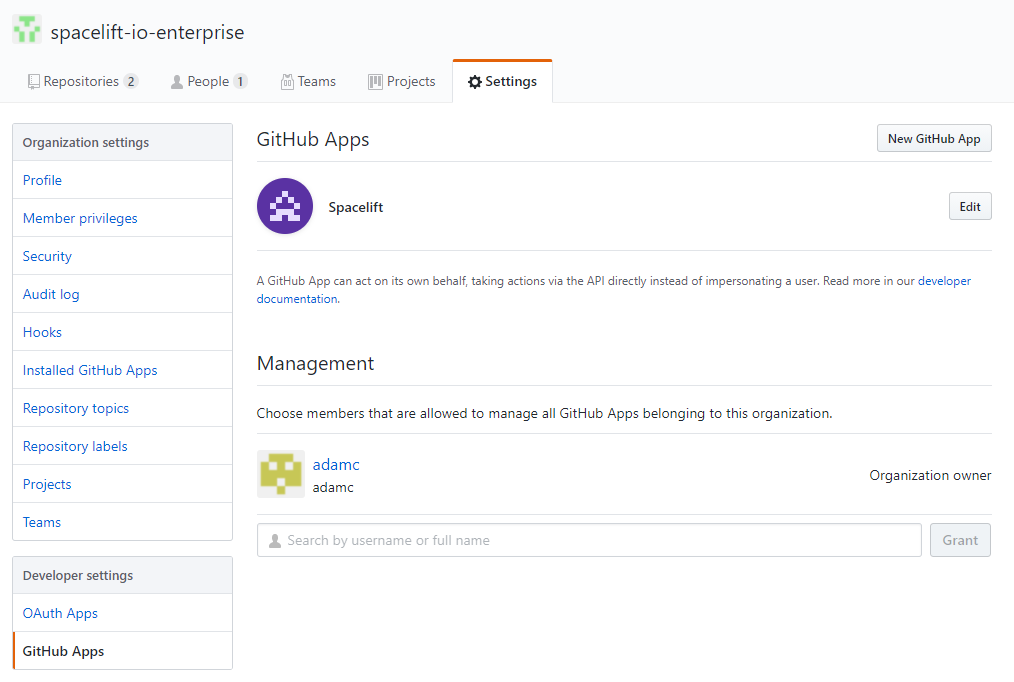The image size is (1014, 682).
Task: Click the Spacelift app name
Action: (x=356, y=207)
